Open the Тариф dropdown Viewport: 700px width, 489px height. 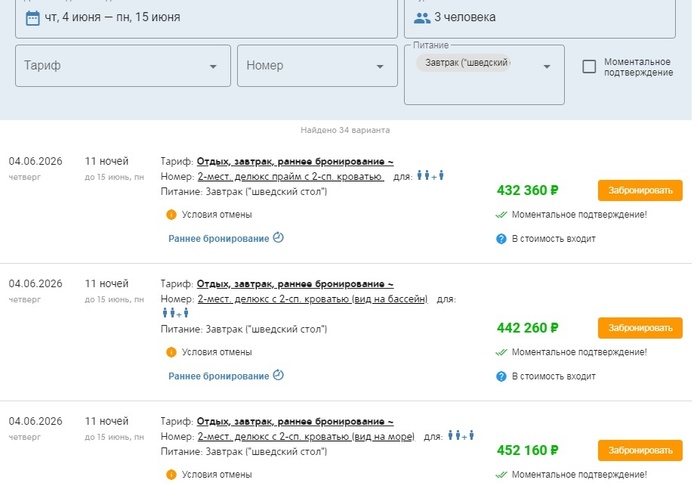[120, 66]
